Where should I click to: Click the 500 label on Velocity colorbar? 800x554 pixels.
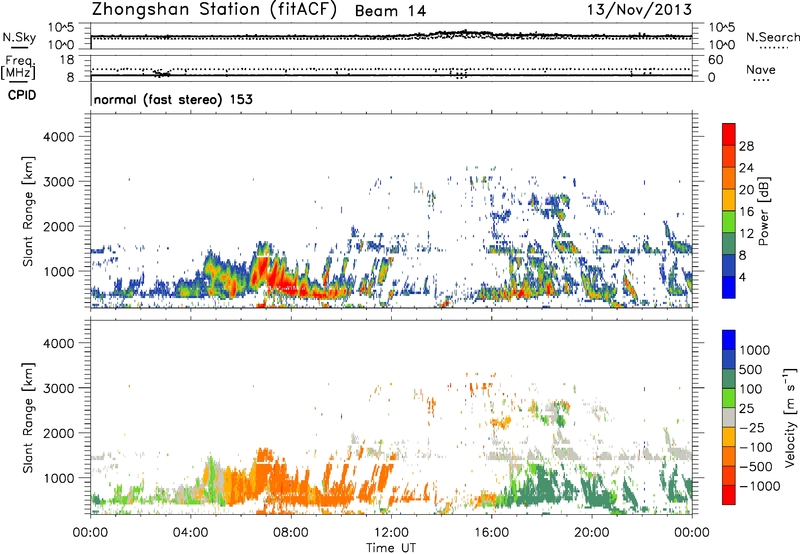click(751, 369)
